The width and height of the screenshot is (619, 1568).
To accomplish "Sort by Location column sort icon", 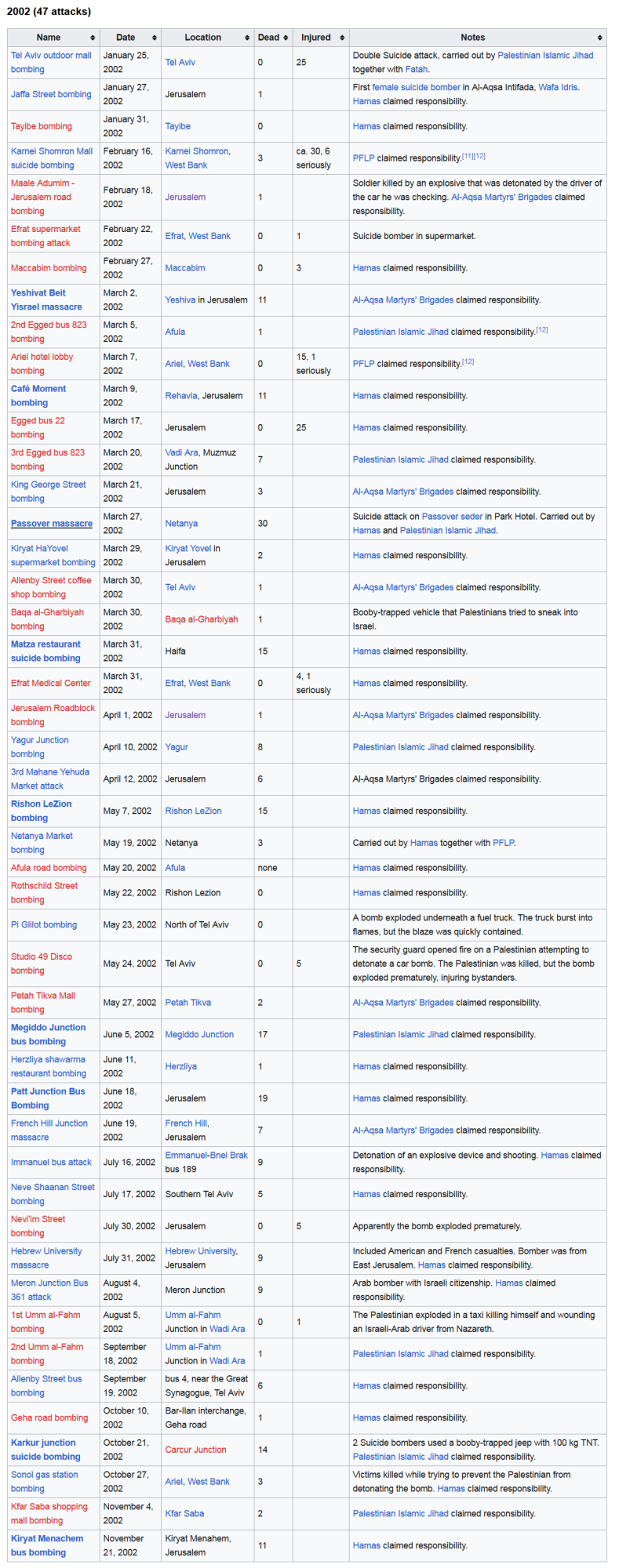I will [247, 38].
